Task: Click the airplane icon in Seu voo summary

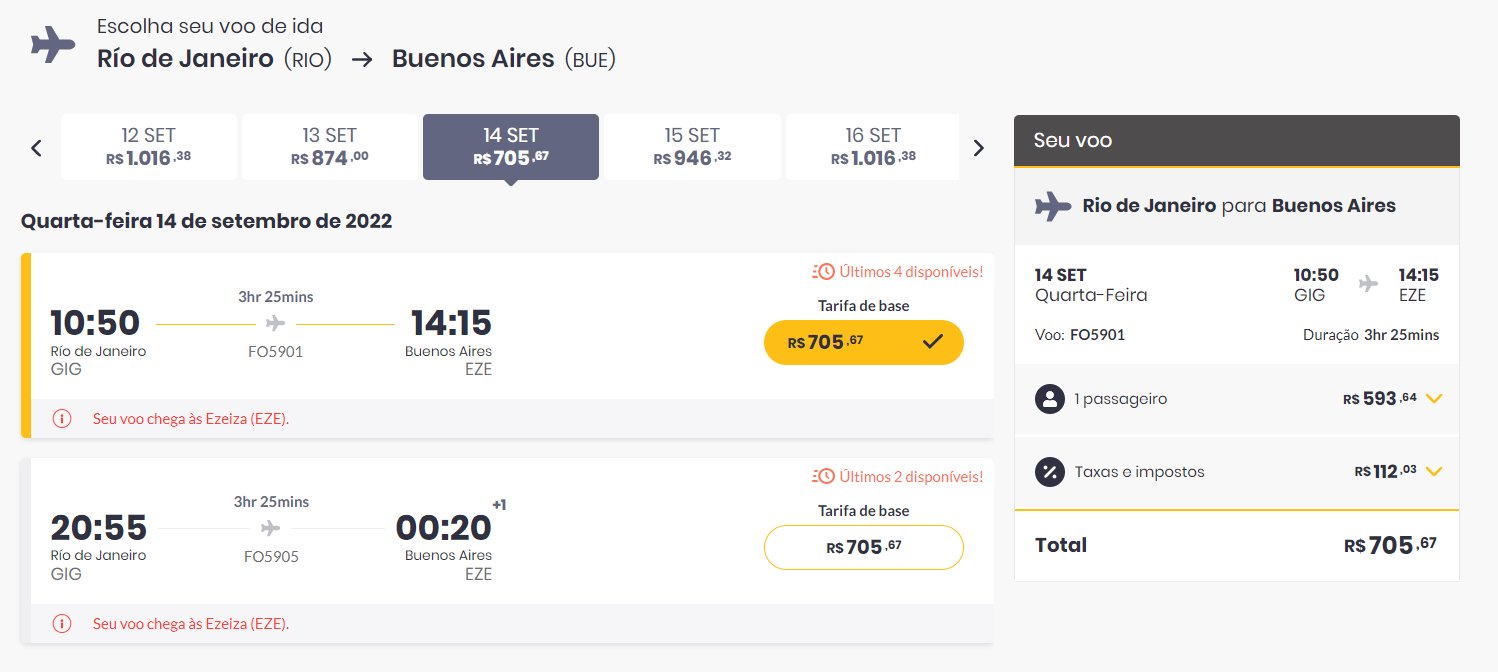Action: coord(1053,207)
